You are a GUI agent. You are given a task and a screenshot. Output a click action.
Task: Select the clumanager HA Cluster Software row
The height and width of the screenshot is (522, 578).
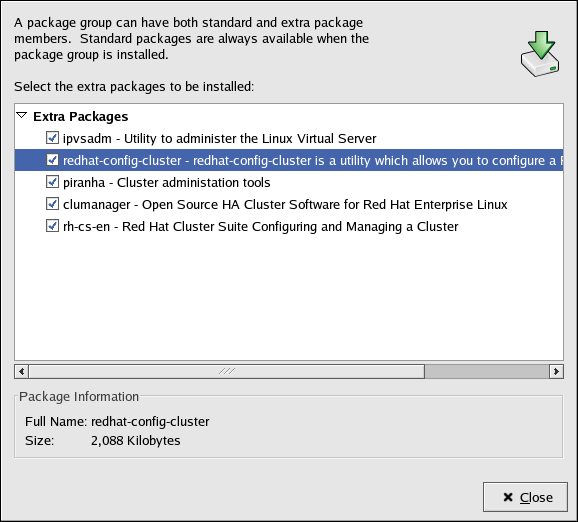(x=289, y=204)
